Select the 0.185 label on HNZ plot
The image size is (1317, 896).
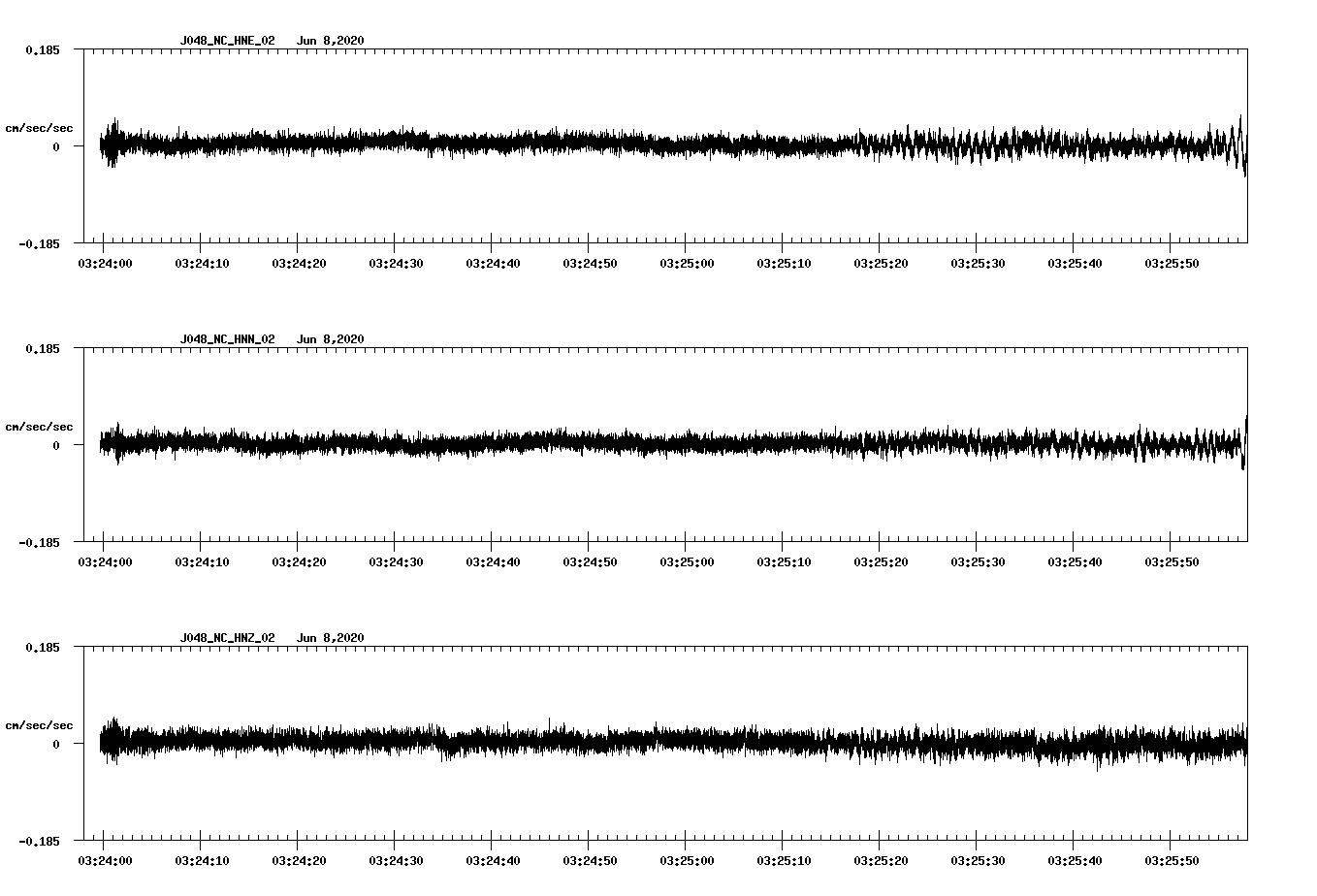43,647
